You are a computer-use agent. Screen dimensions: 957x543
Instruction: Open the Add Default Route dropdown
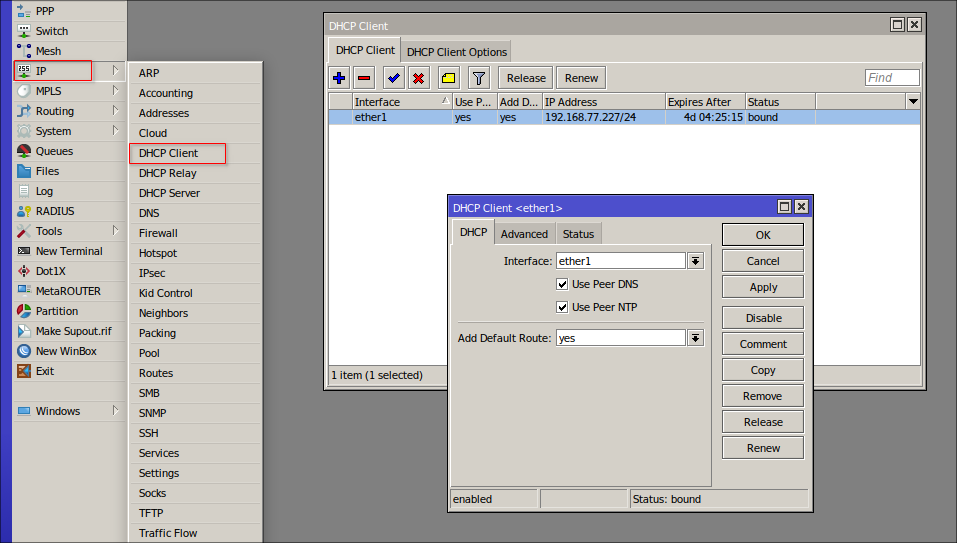click(696, 338)
